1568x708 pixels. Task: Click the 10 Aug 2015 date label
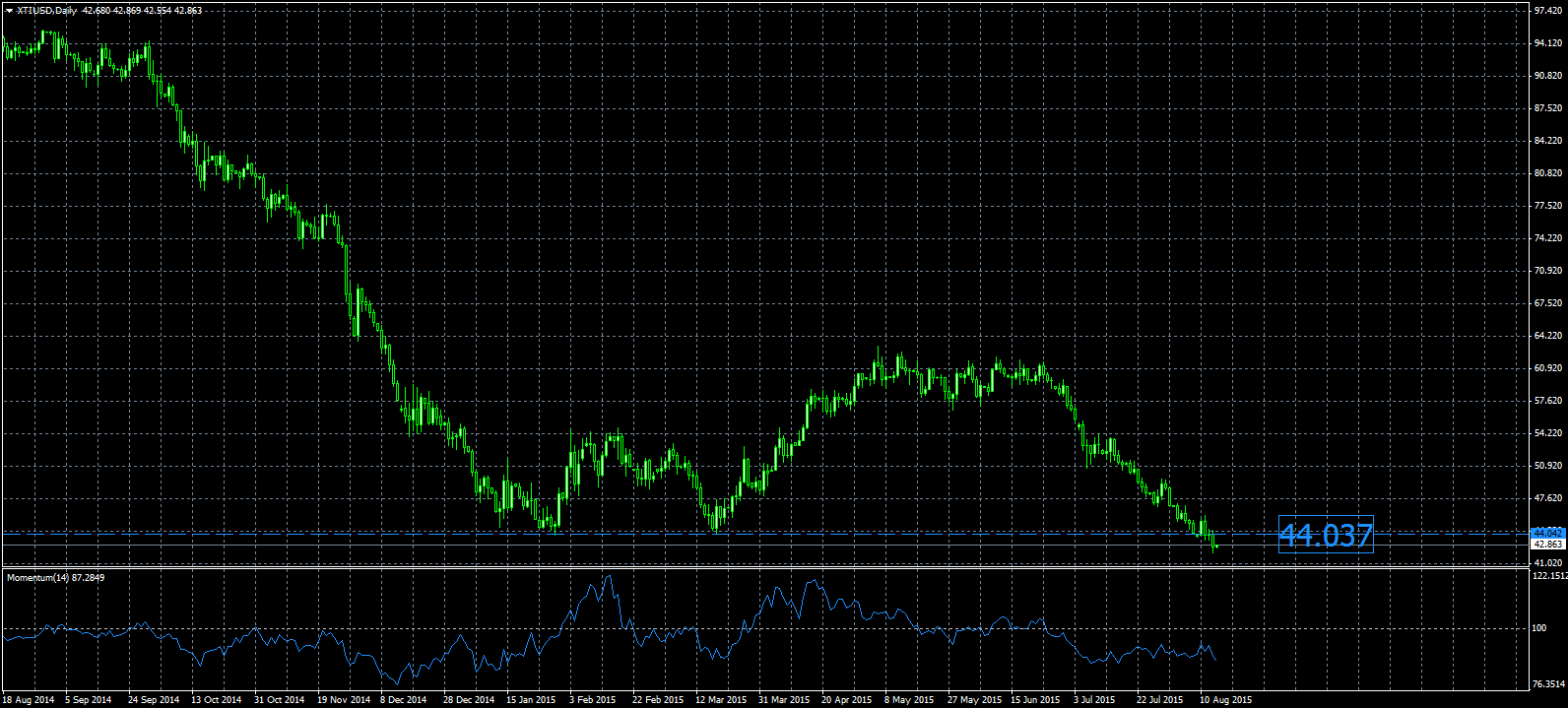coord(1226,700)
